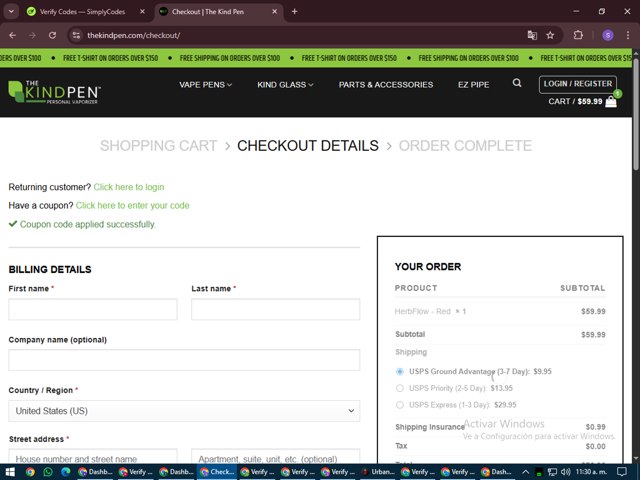Focus the street address house number field

(x=93, y=457)
